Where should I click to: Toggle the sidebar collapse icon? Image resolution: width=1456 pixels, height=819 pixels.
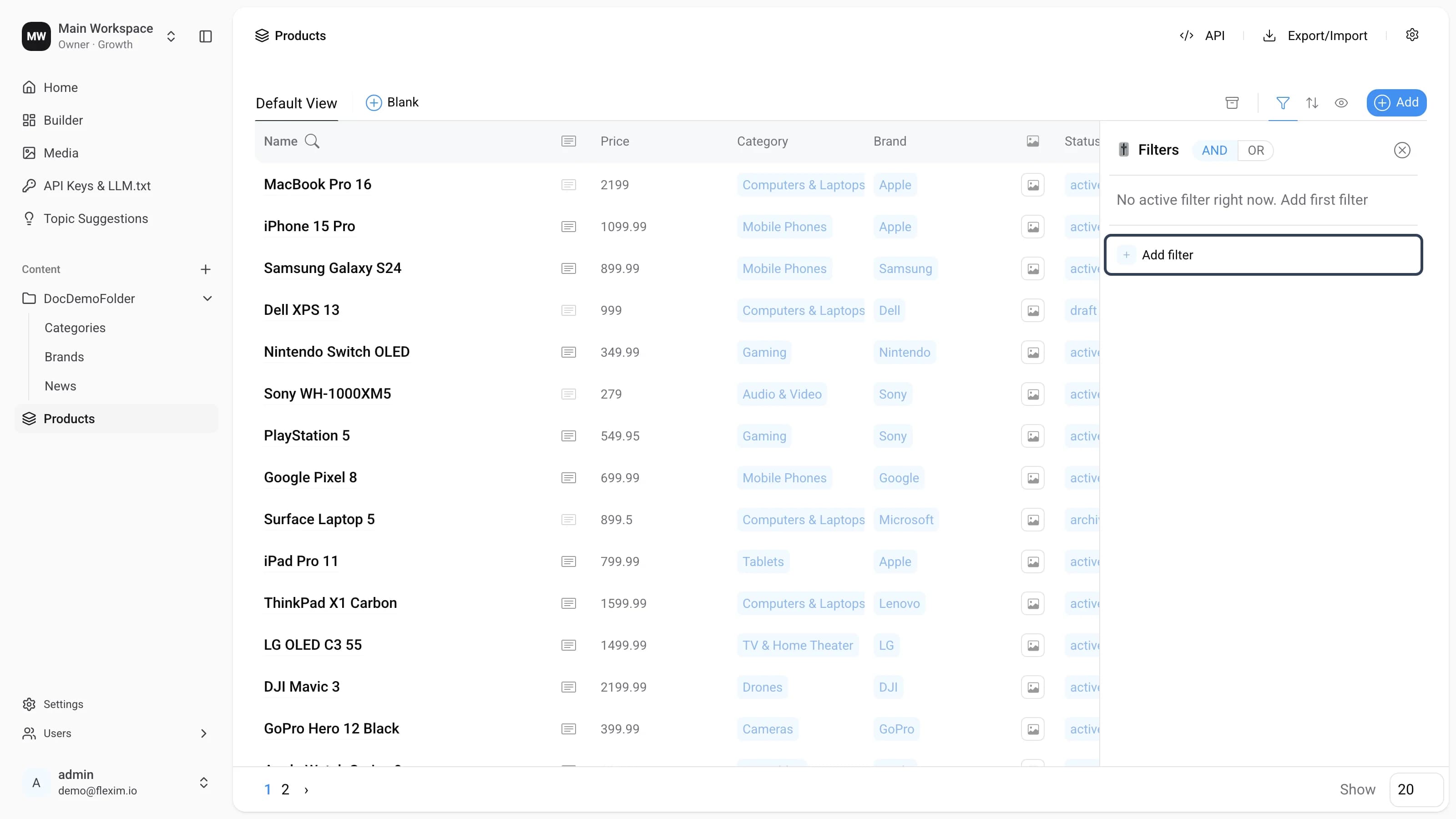point(206,36)
